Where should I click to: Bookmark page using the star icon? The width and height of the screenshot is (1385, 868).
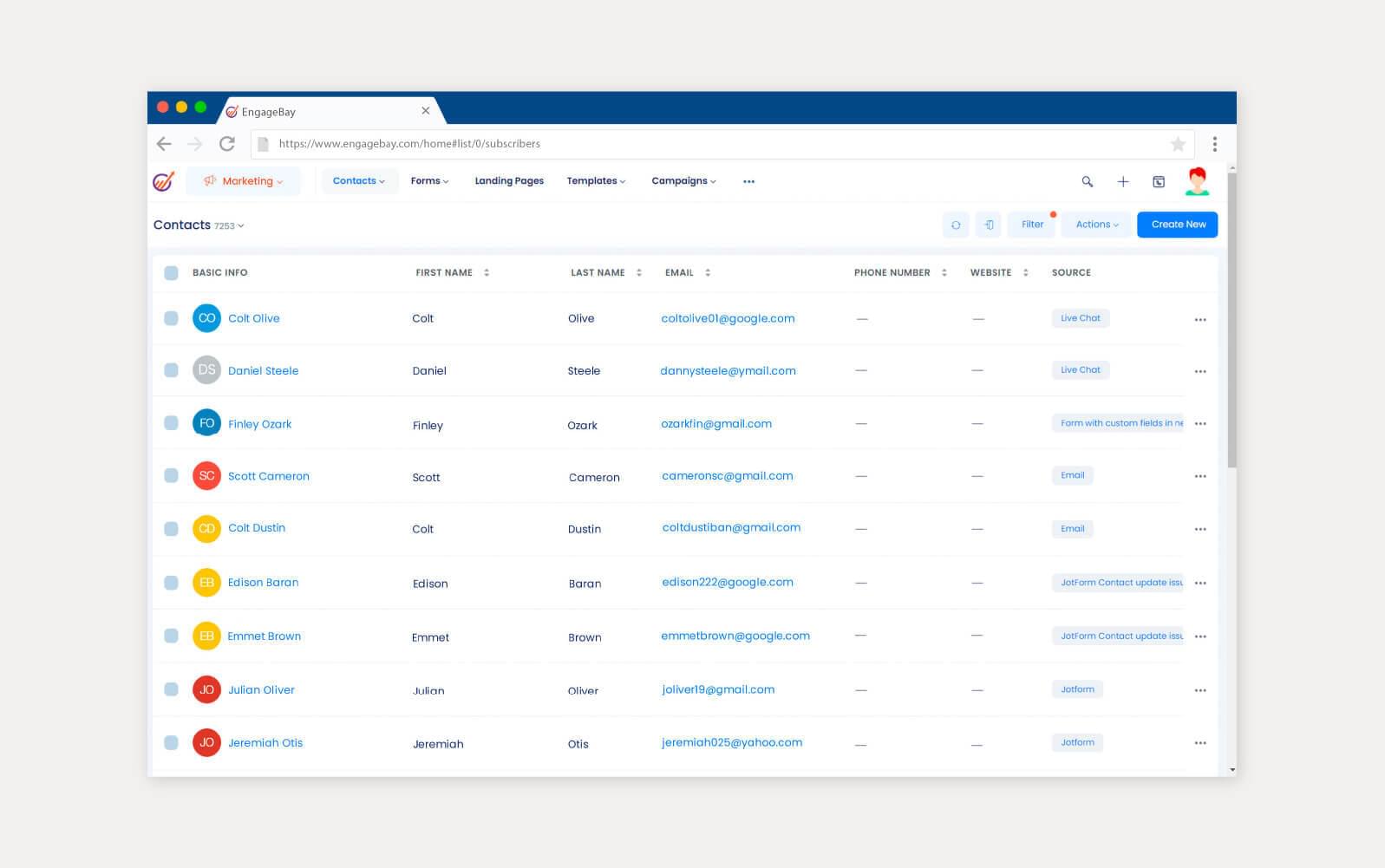pyautogui.click(x=1177, y=144)
